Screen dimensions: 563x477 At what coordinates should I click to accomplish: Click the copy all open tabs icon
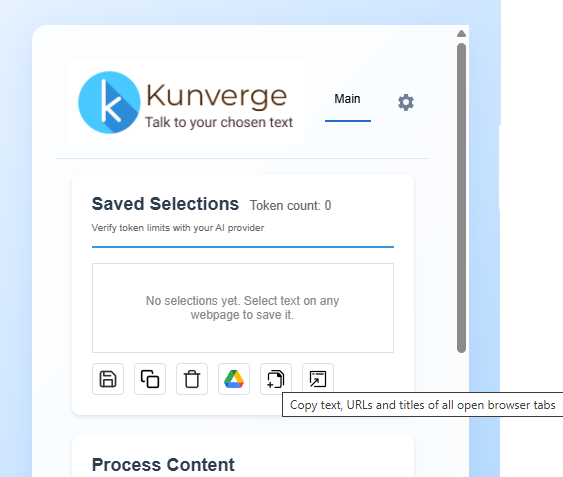[x=276, y=379]
